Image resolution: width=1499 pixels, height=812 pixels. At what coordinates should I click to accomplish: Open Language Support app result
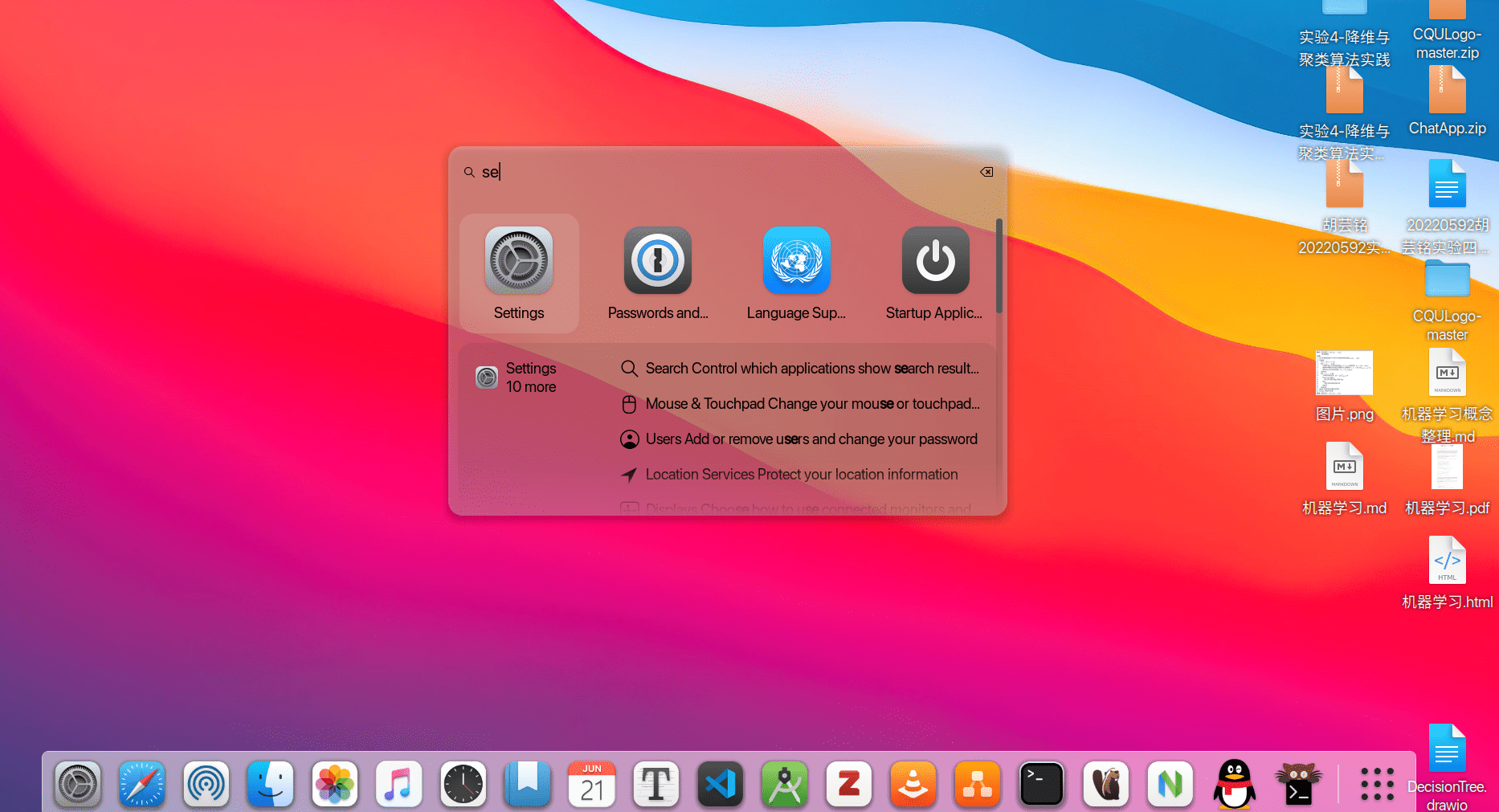tap(796, 273)
